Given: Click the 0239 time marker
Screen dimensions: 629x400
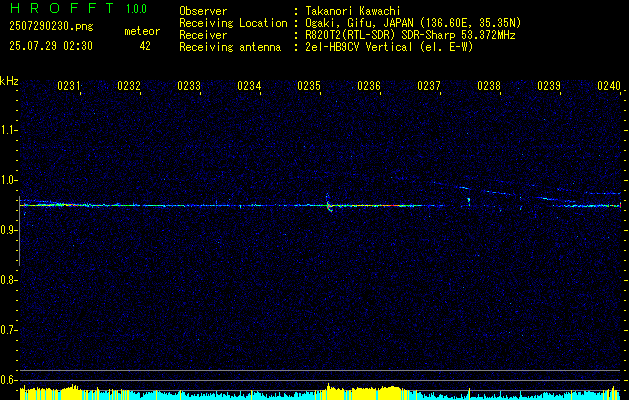Looking at the screenshot, I should pyautogui.click(x=549, y=85).
